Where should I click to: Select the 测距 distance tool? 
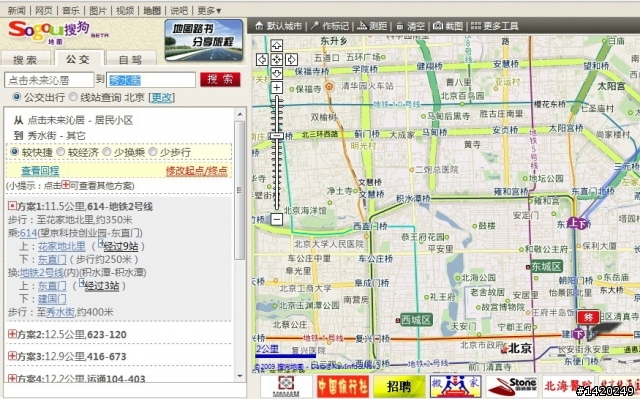[372, 26]
